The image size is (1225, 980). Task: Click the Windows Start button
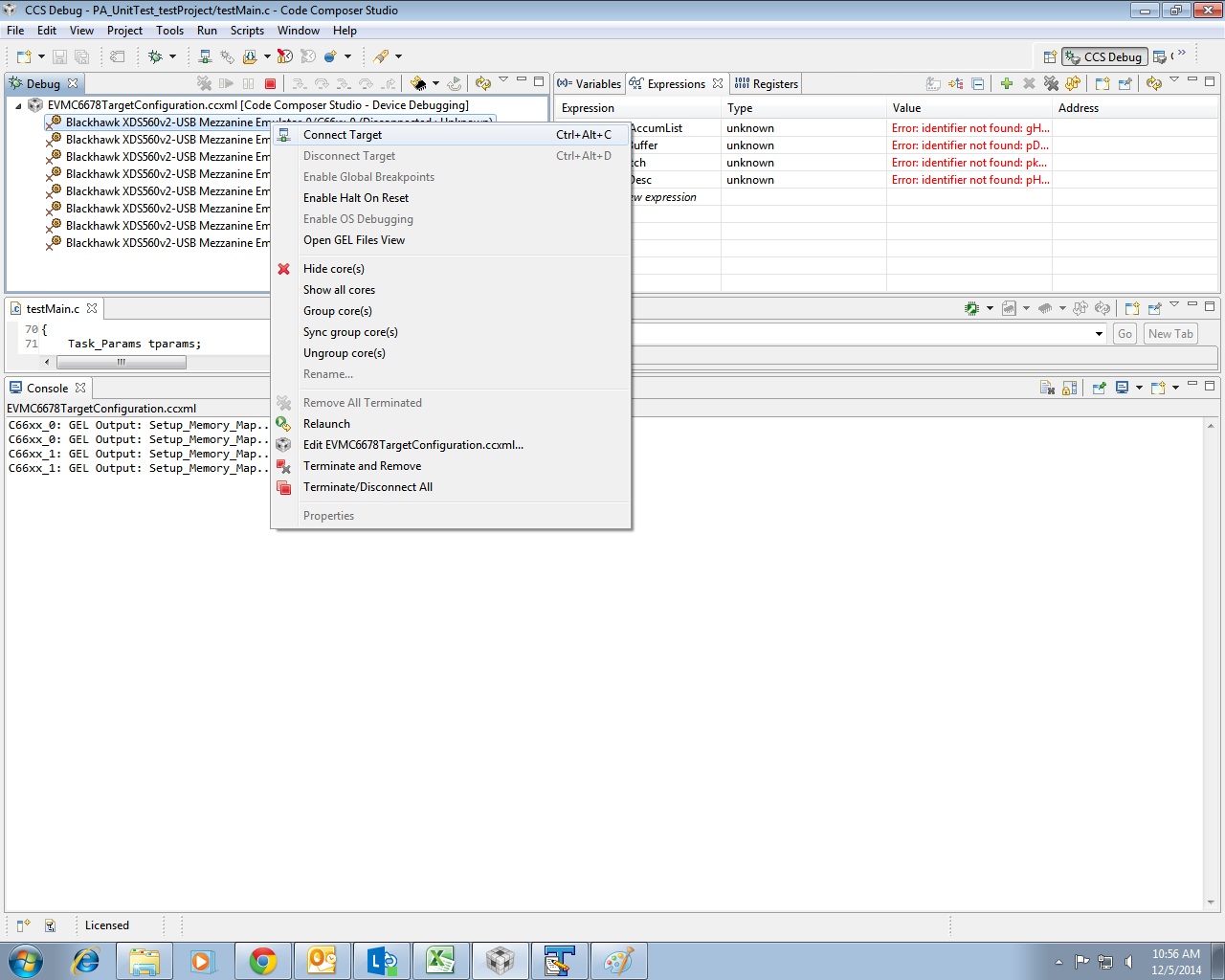click(25, 961)
